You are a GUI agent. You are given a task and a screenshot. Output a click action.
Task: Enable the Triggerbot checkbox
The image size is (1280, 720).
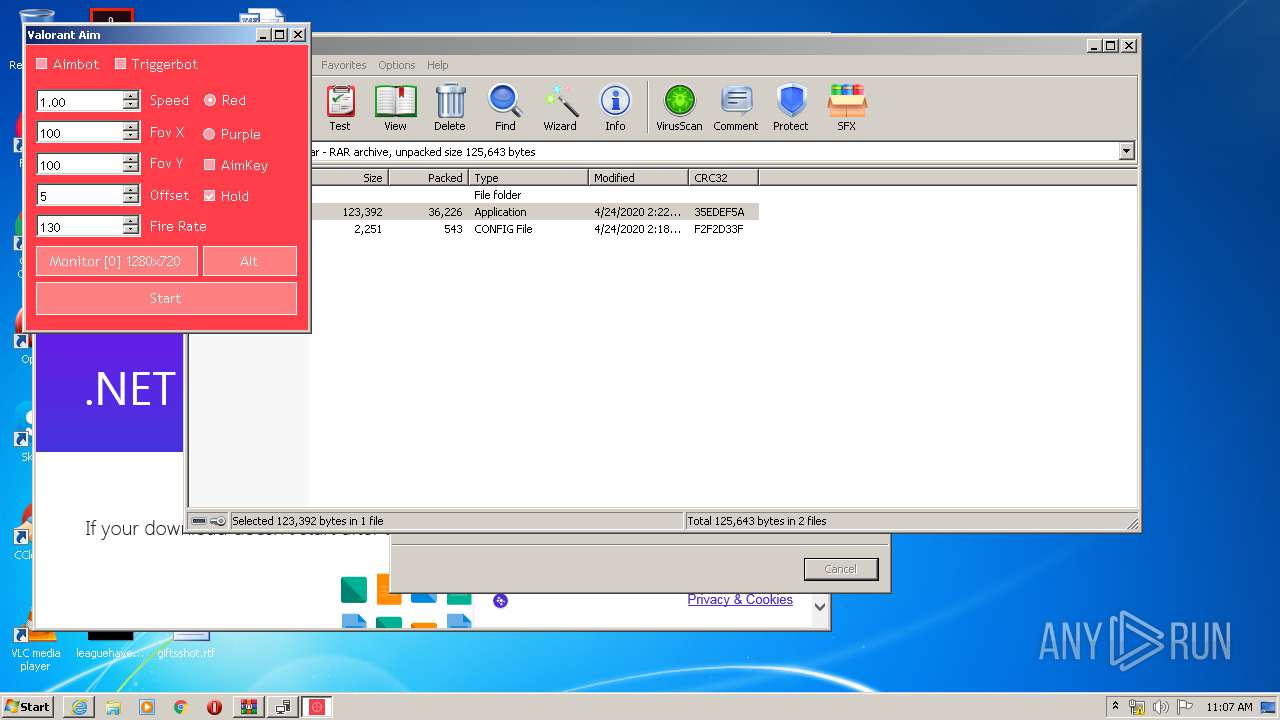coord(121,64)
